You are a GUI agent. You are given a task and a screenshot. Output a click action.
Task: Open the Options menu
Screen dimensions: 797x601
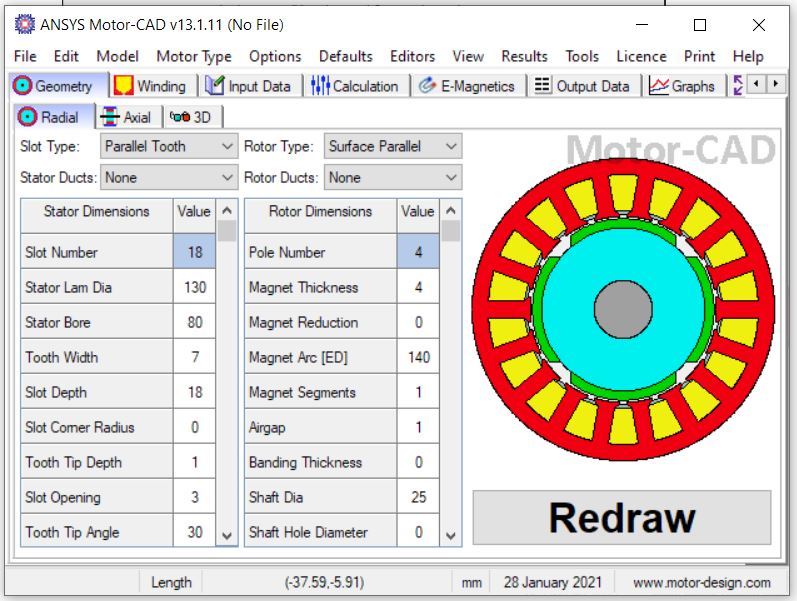(x=275, y=56)
